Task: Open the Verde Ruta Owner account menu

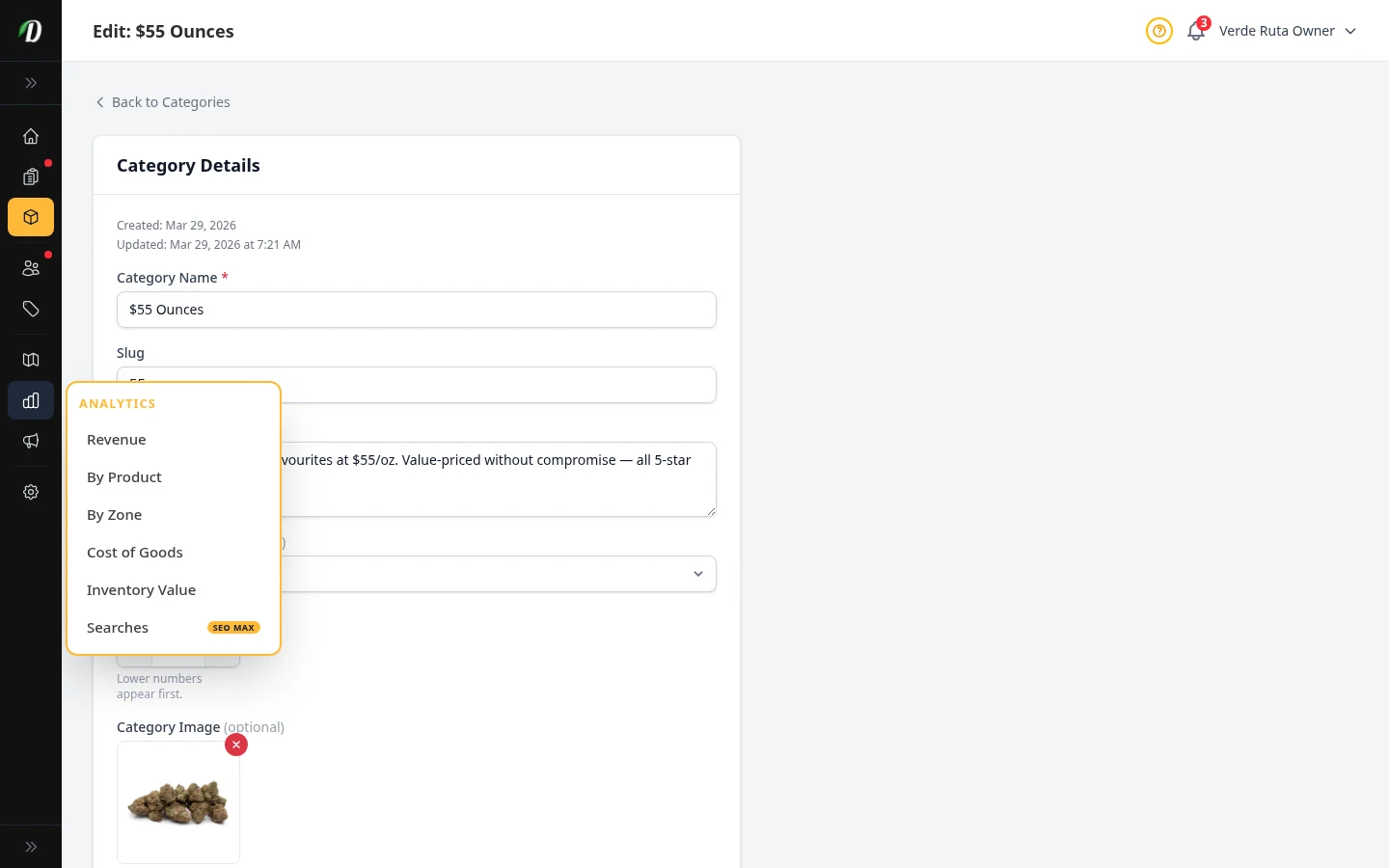Action: (1277, 31)
